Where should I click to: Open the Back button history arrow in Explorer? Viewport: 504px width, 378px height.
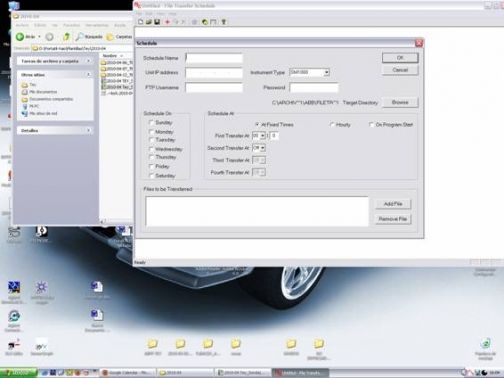click(39, 37)
